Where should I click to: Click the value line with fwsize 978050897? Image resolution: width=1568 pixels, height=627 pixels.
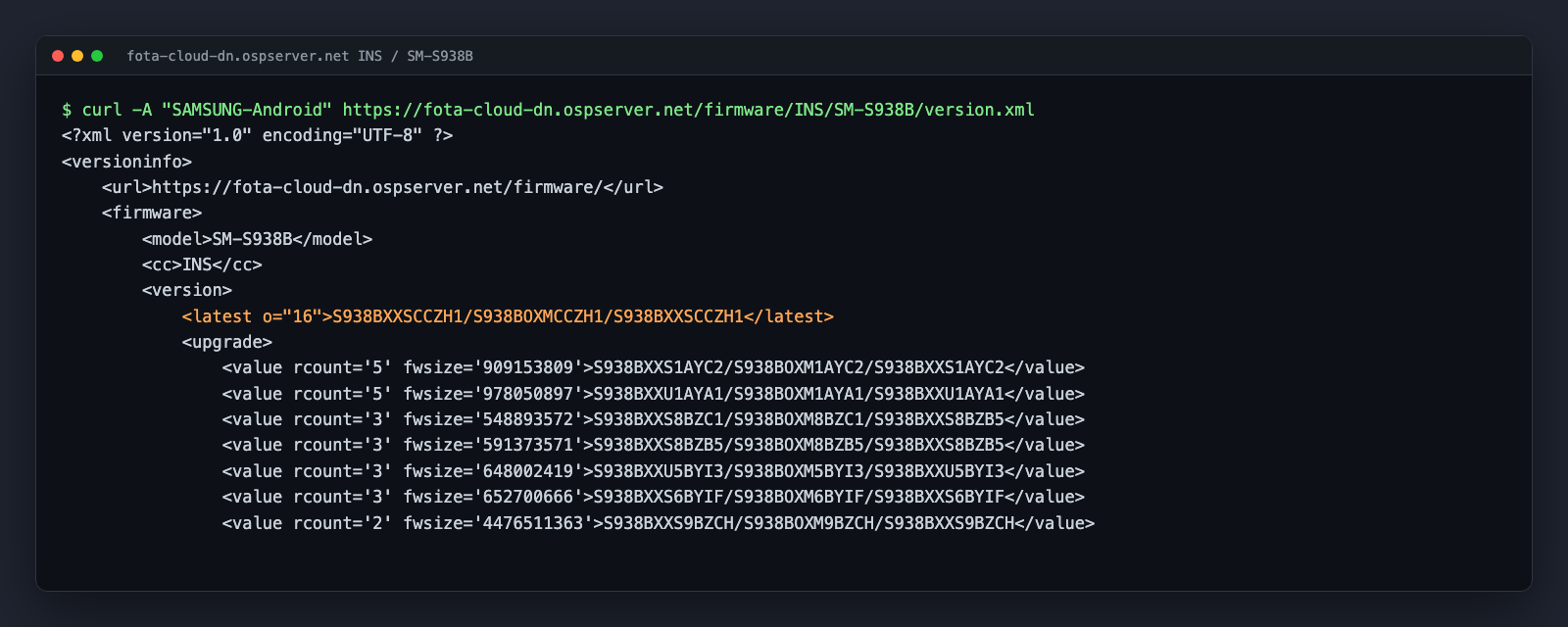click(x=653, y=394)
